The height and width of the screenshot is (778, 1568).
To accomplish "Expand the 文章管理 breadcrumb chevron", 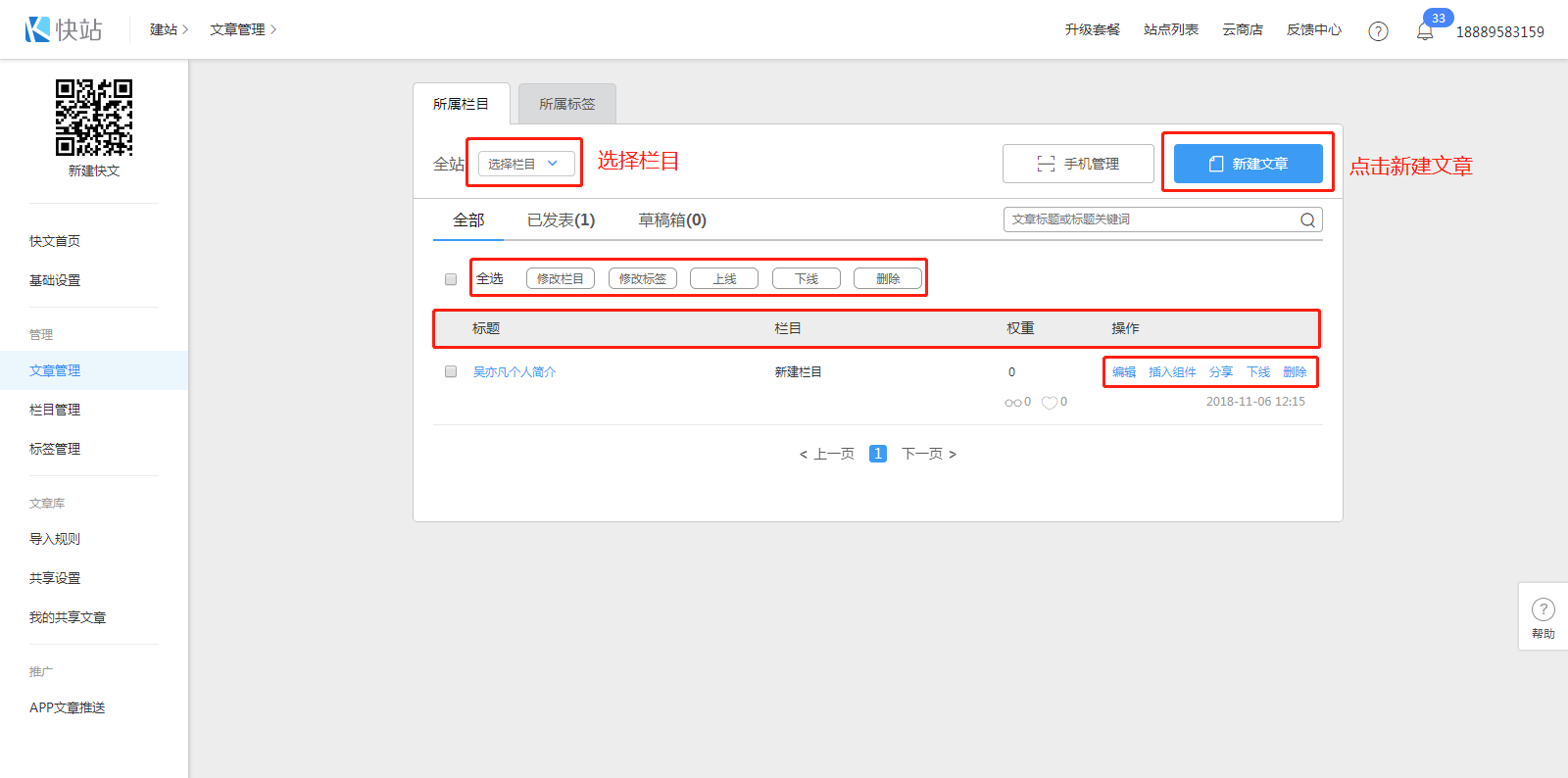I will tap(273, 29).
